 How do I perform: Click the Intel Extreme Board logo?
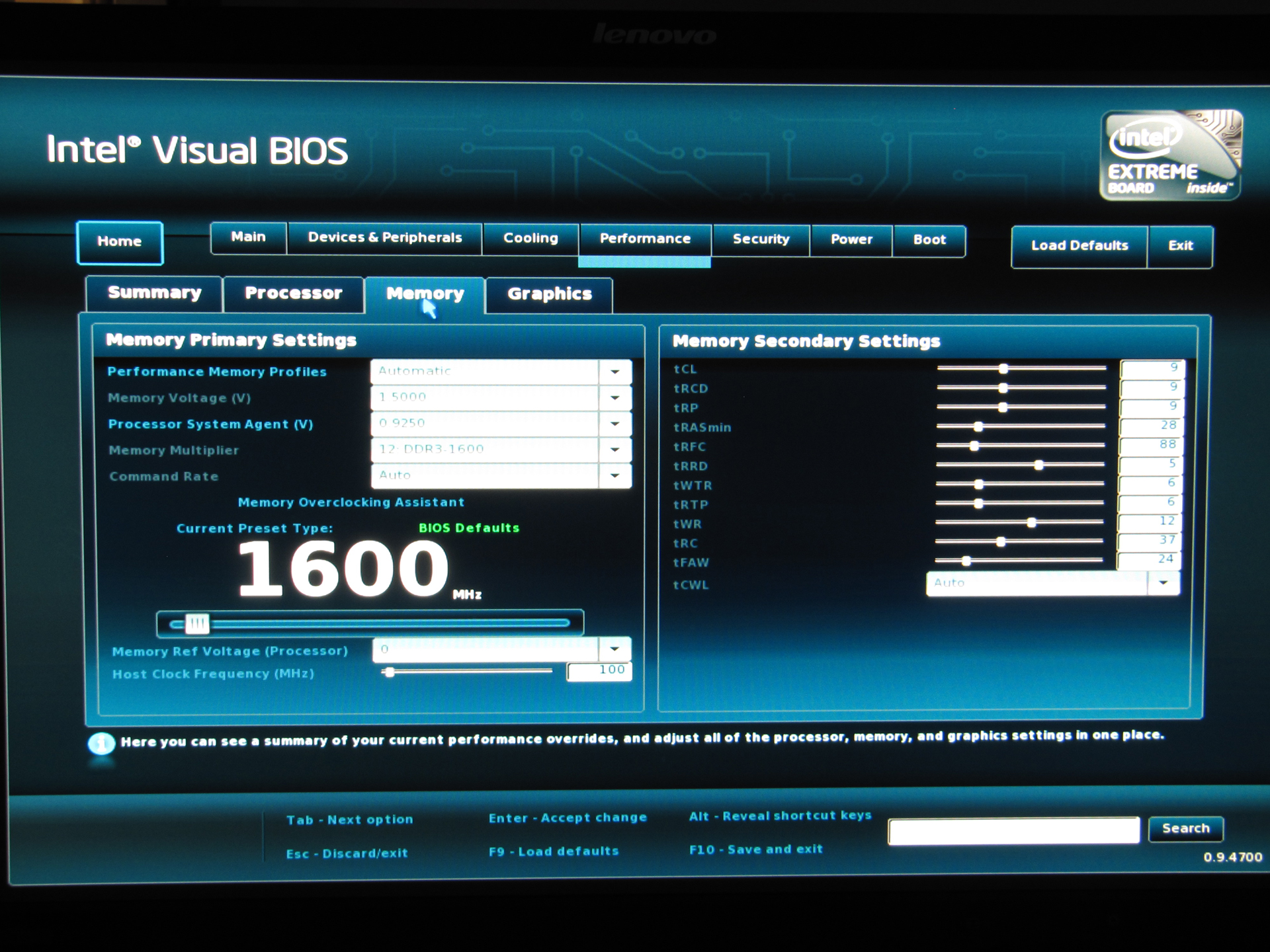pos(1171,155)
